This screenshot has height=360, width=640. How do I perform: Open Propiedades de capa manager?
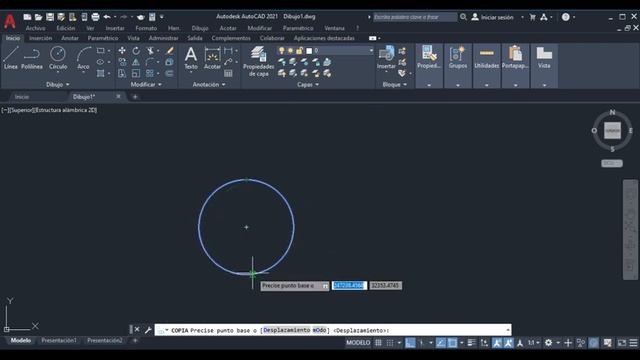[x=258, y=61]
